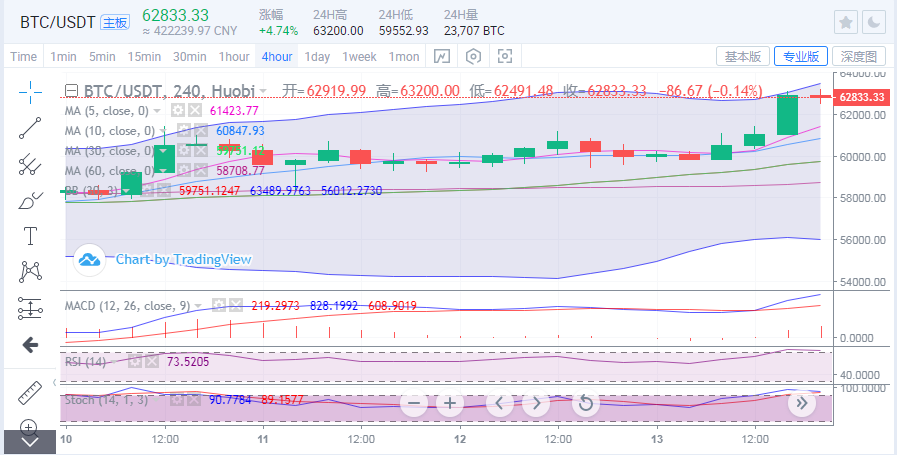Click the current price label 62833.33 on axis
The image size is (897, 455).
[862, 97]
